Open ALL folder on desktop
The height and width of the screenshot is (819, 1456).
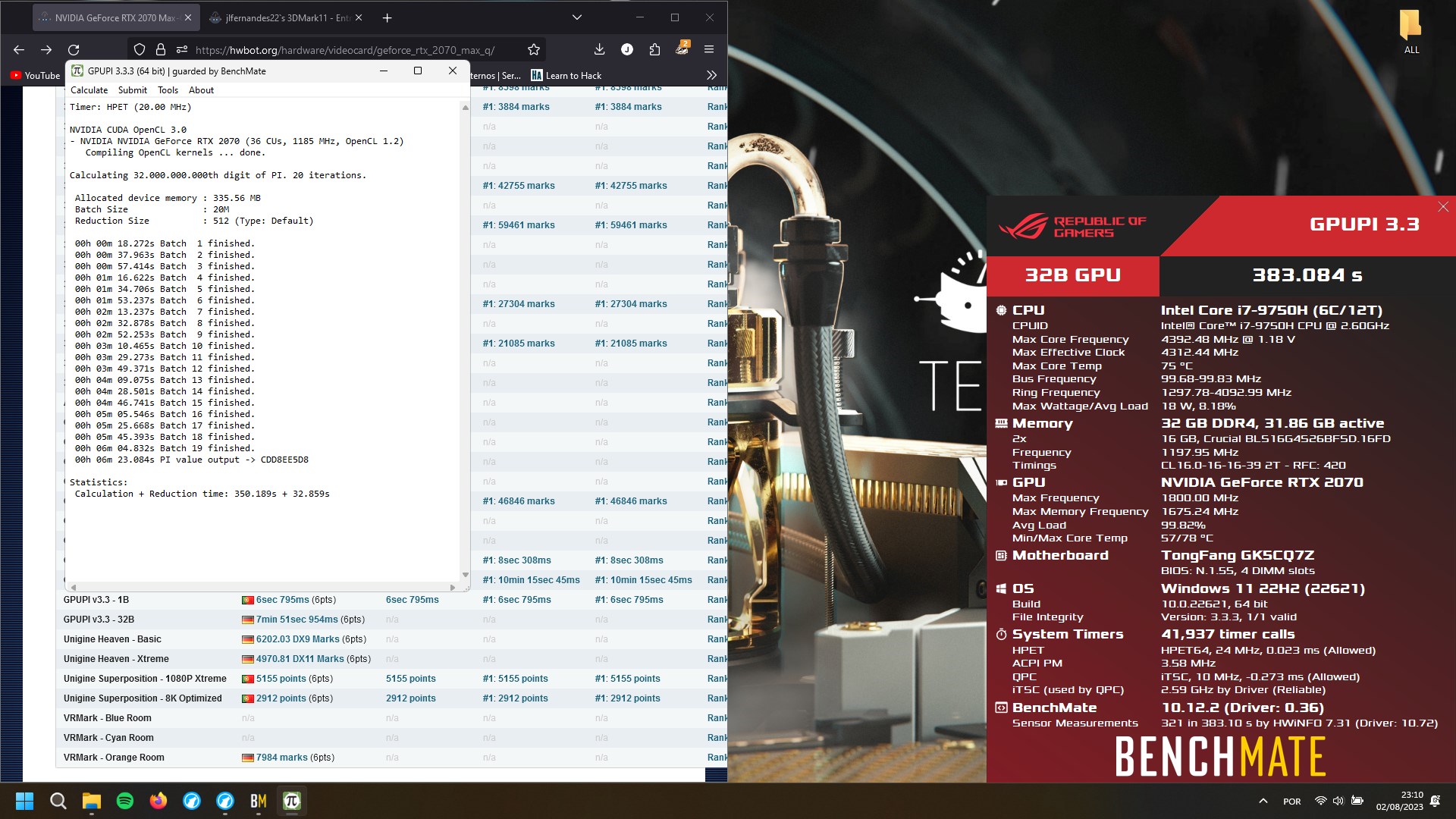pos(1410,32)
